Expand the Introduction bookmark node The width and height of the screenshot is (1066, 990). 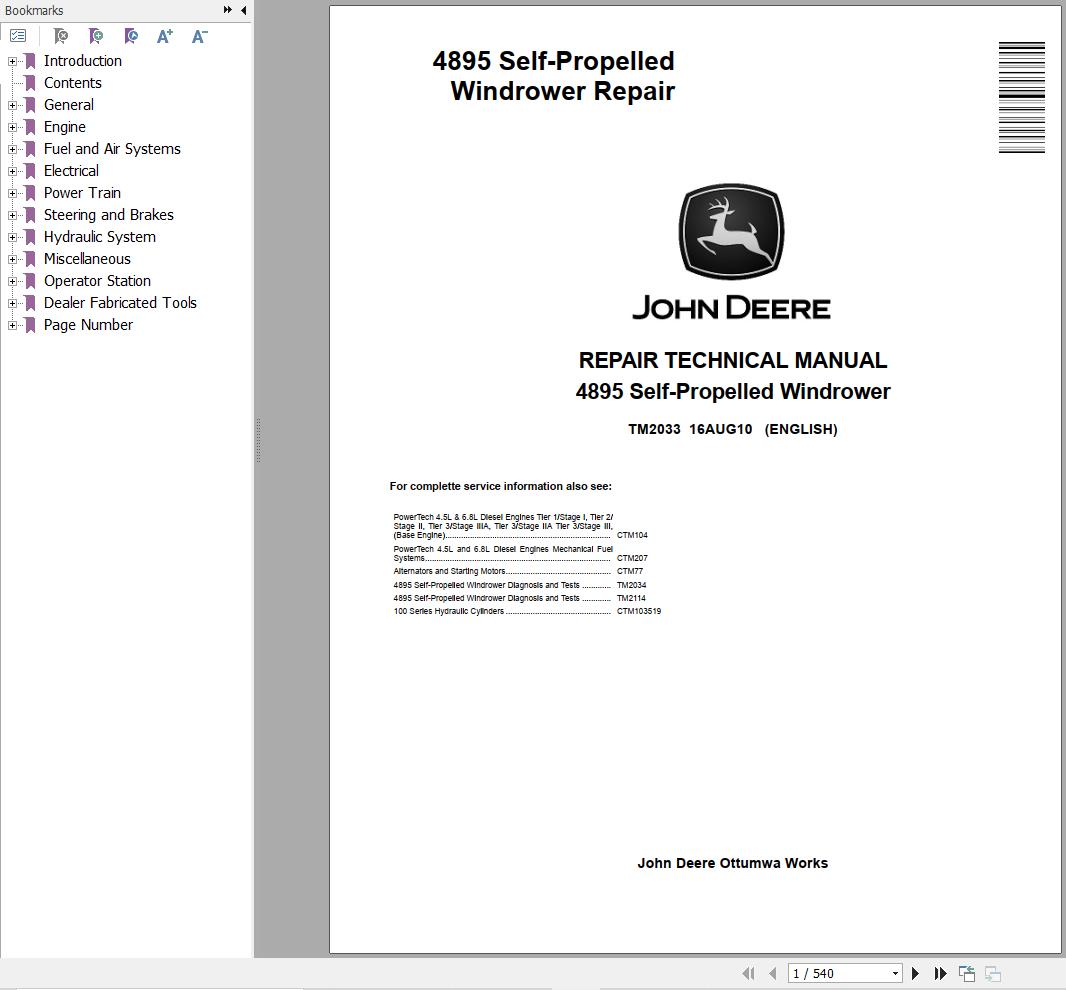coord(12,61)
